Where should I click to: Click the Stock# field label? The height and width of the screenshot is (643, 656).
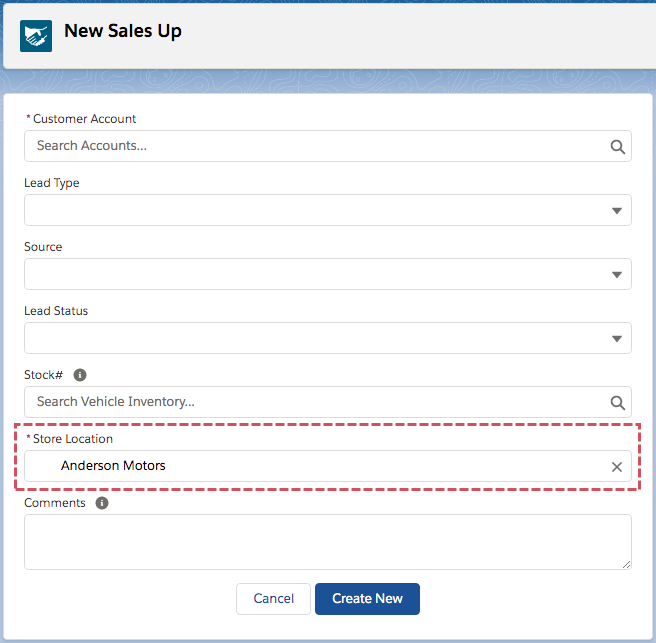[x=44, y=375]
